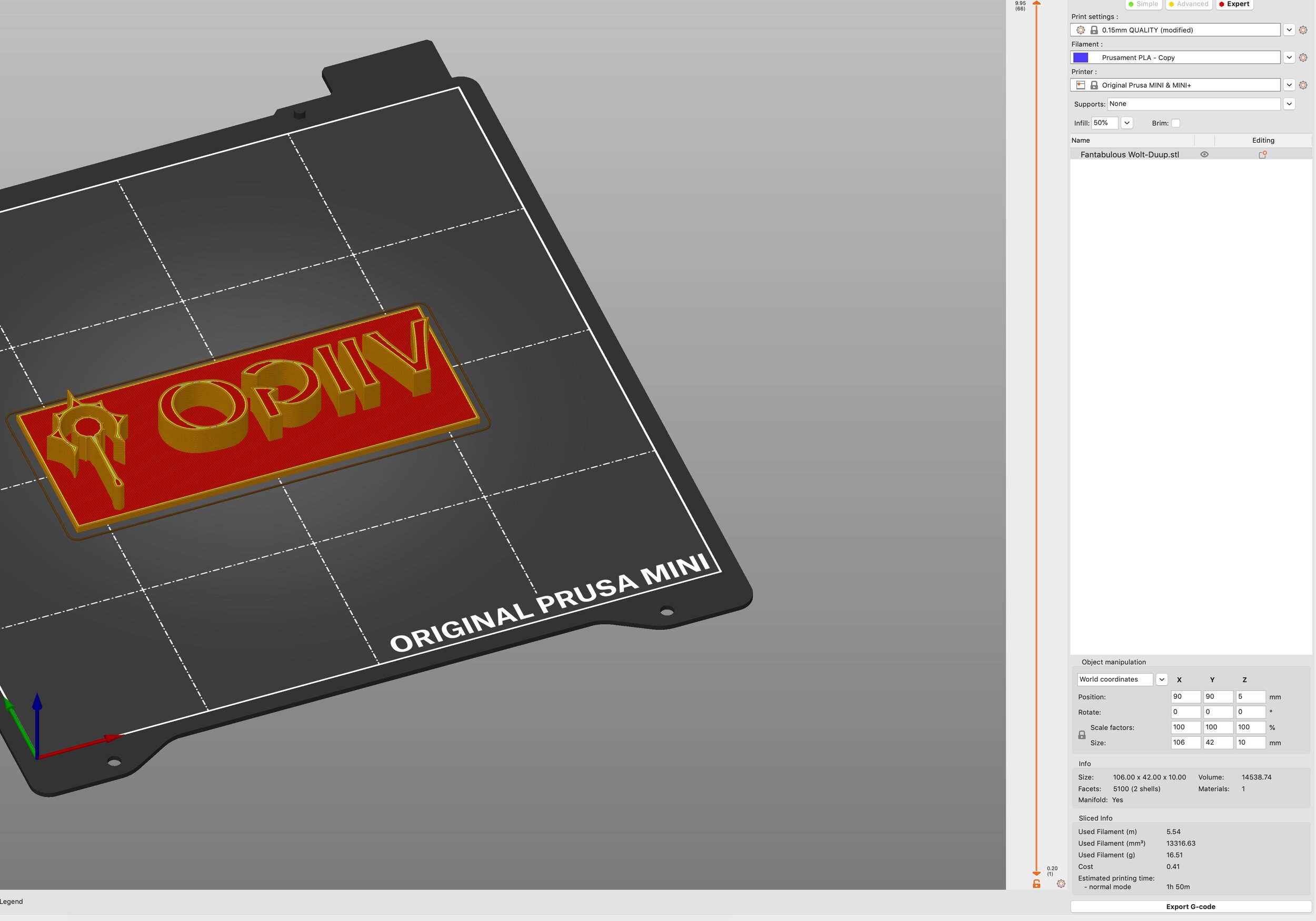Switch to Advanced mode

click(1188, 4)
